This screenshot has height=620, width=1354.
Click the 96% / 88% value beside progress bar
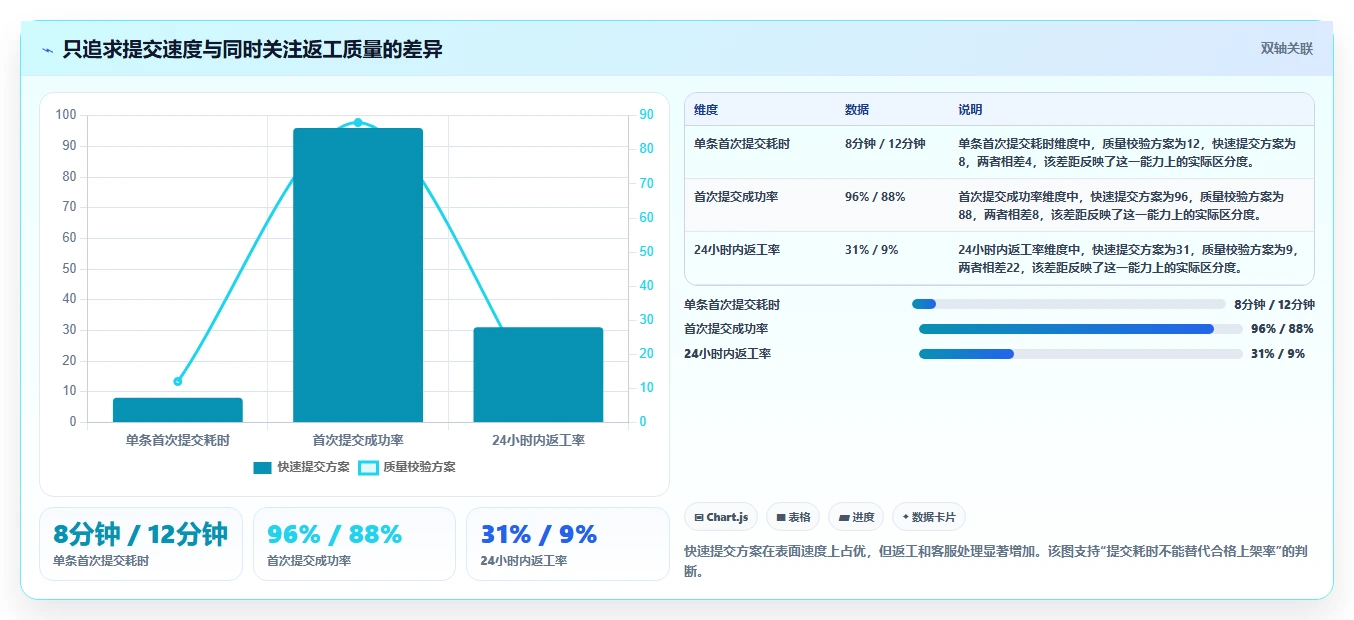pos(1282,329)
